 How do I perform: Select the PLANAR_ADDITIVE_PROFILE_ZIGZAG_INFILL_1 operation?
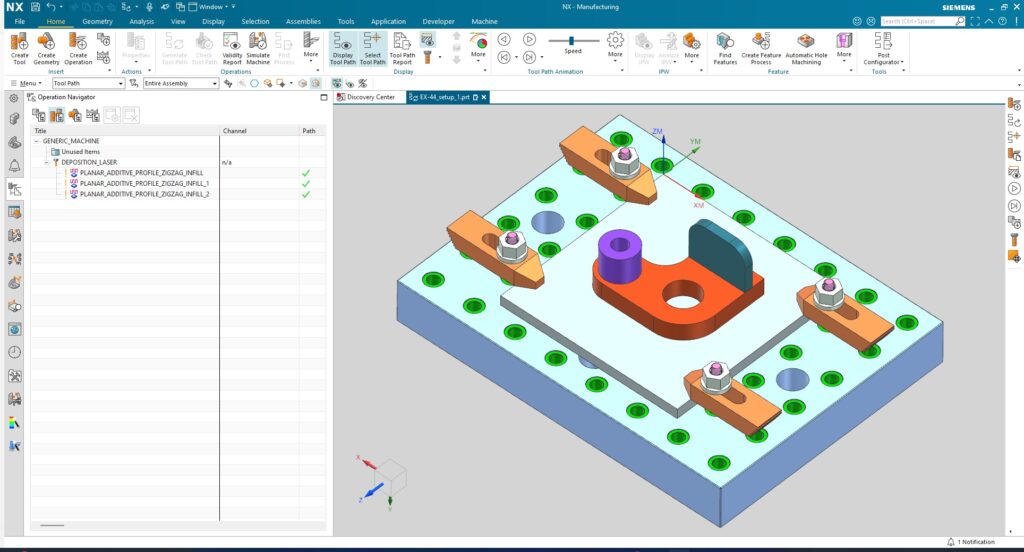(x=144, y=183)
